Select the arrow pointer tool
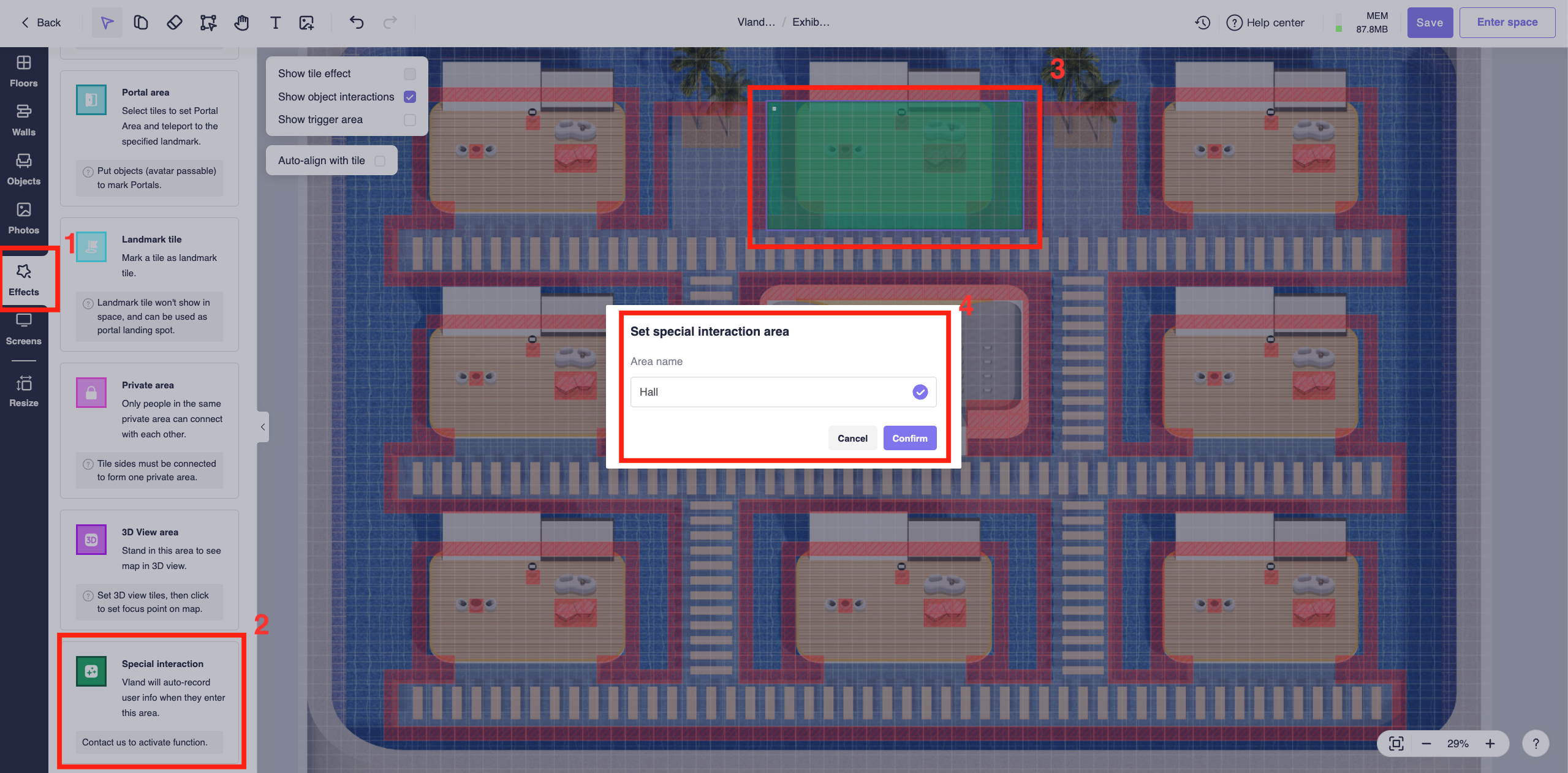 pos(107,23)
